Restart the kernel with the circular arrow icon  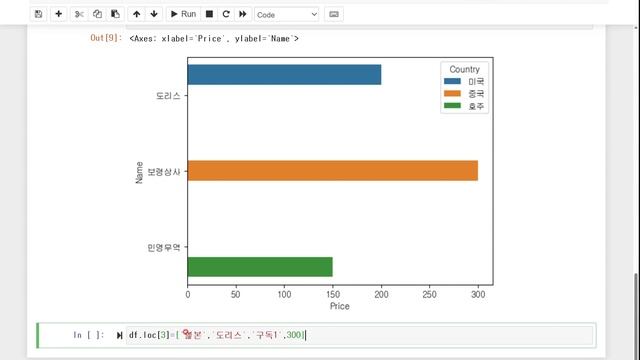click(226, 14)
